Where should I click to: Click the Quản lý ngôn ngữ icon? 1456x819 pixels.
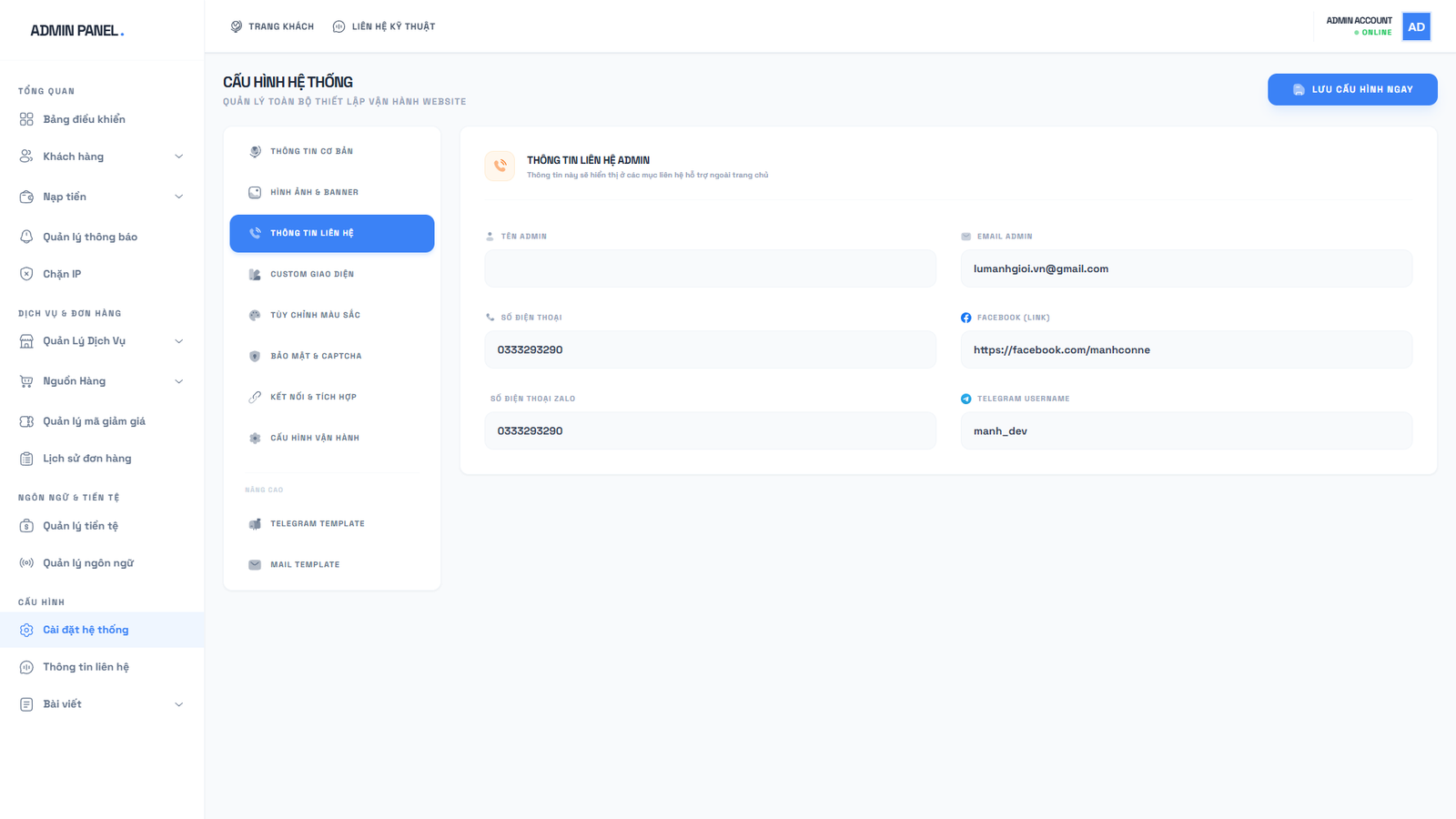click(x=26, y=563)
